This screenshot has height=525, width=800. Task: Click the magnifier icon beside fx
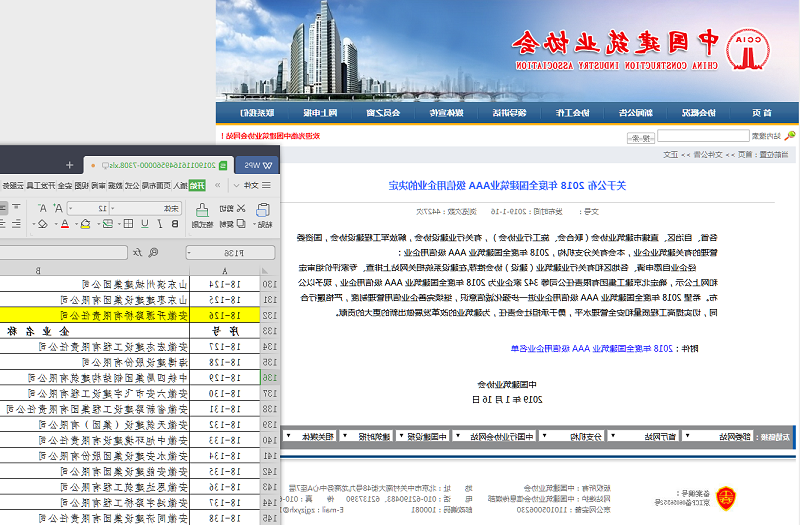tap(153, 252)
